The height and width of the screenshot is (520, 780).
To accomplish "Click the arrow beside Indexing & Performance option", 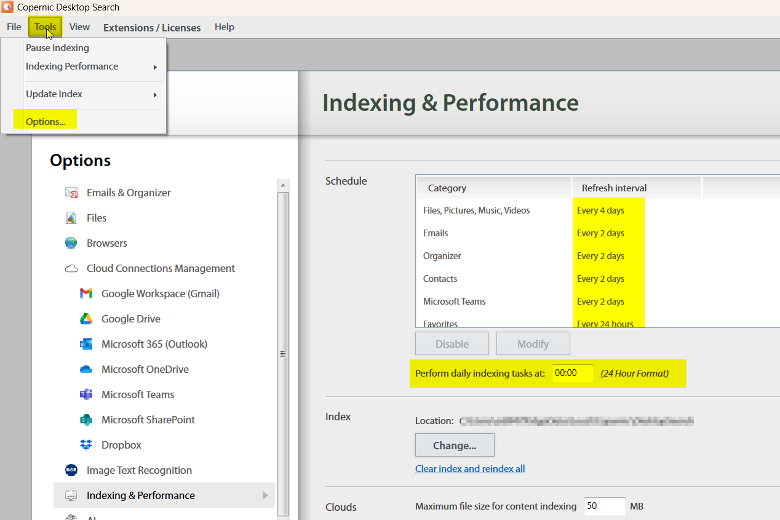I will [265, 495].
